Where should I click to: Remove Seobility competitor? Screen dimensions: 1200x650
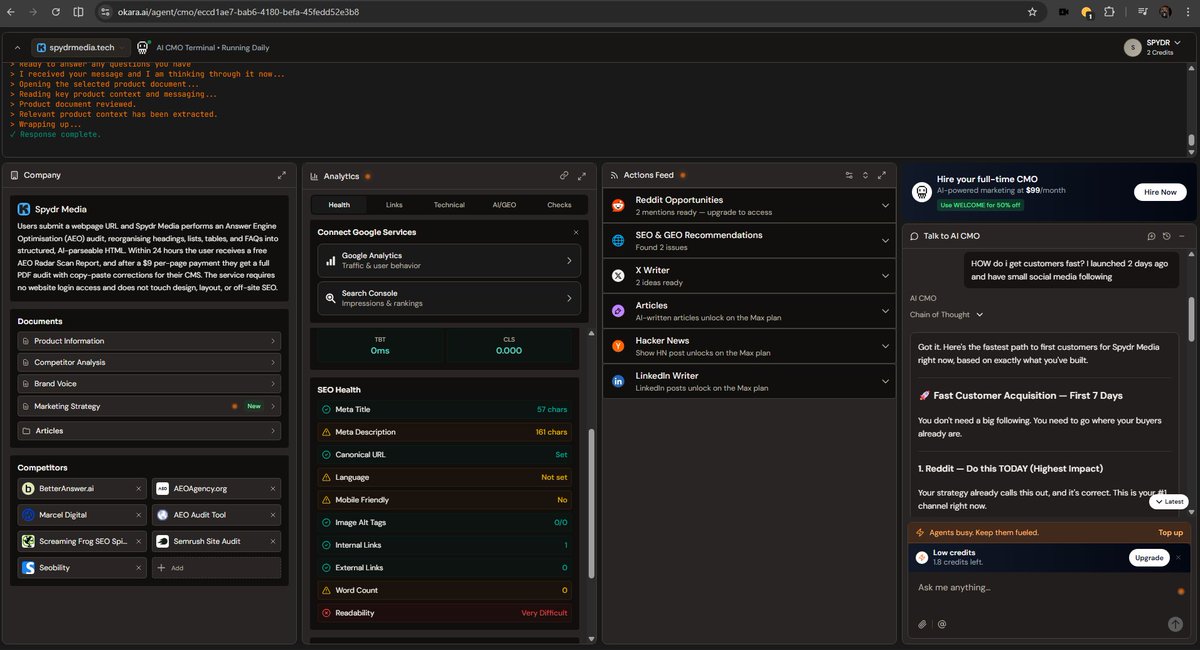pos(139,567)
